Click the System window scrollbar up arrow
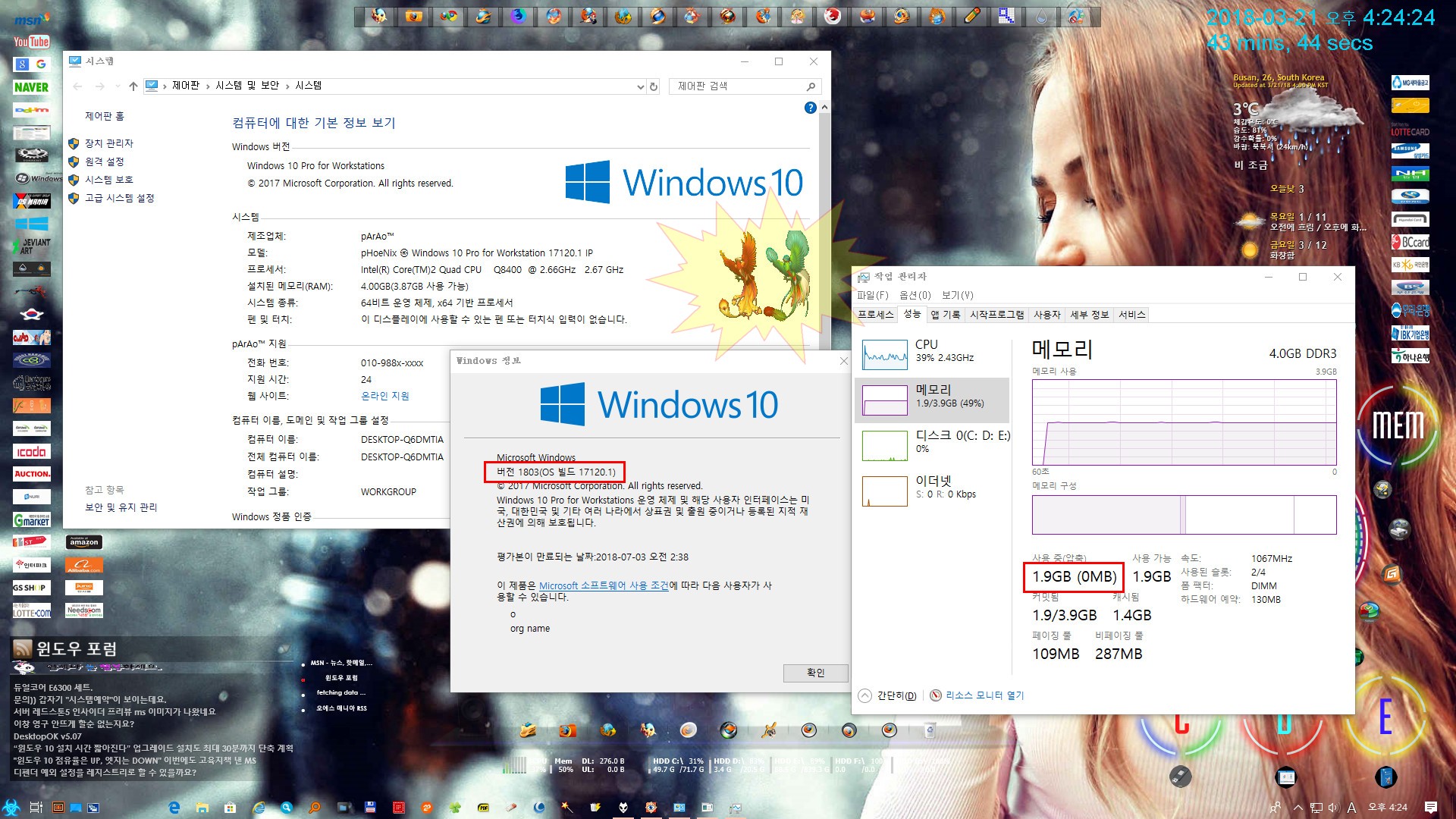 pos(824,108)
